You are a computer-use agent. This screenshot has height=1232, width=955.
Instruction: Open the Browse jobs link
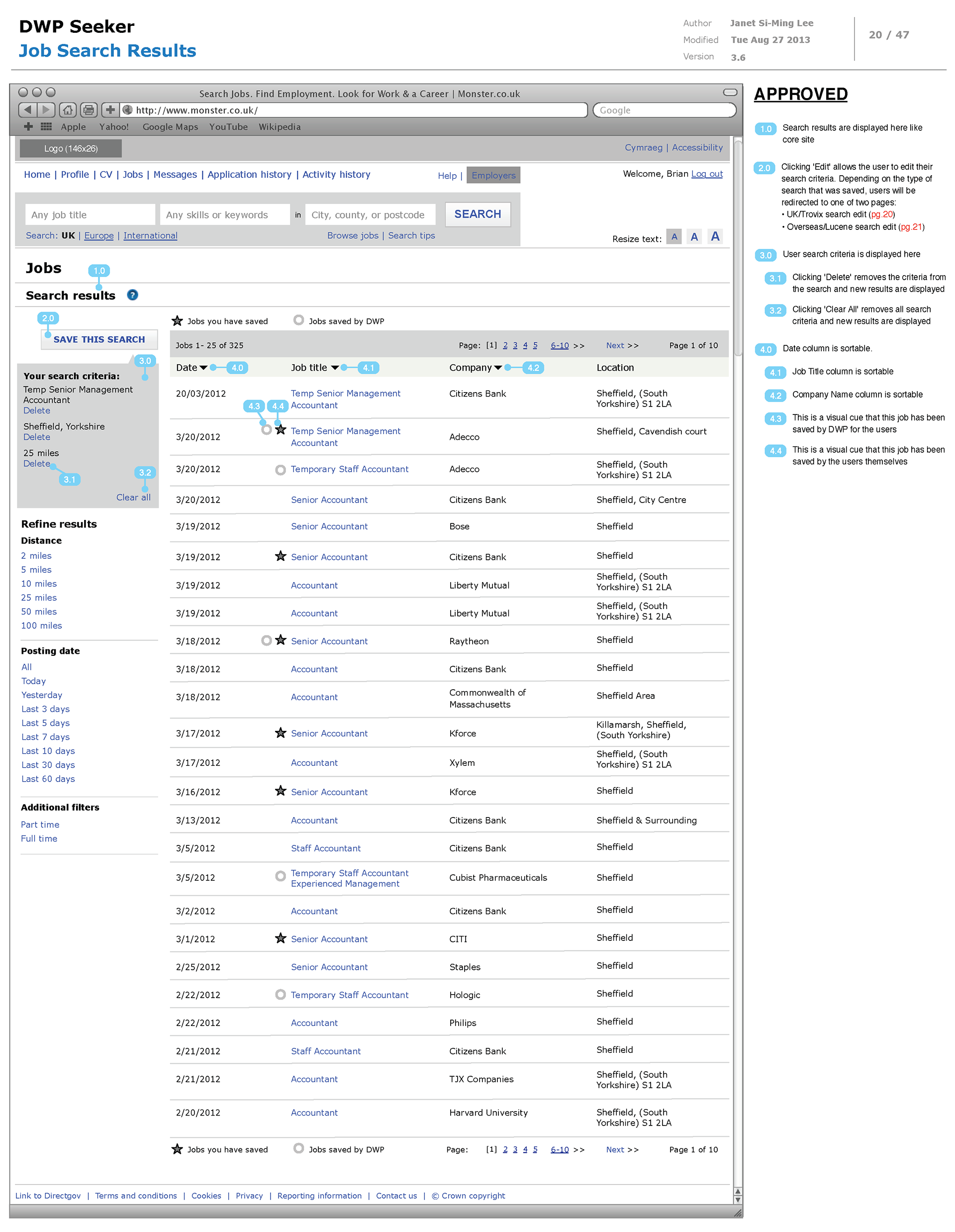click(x=353, y=236)
